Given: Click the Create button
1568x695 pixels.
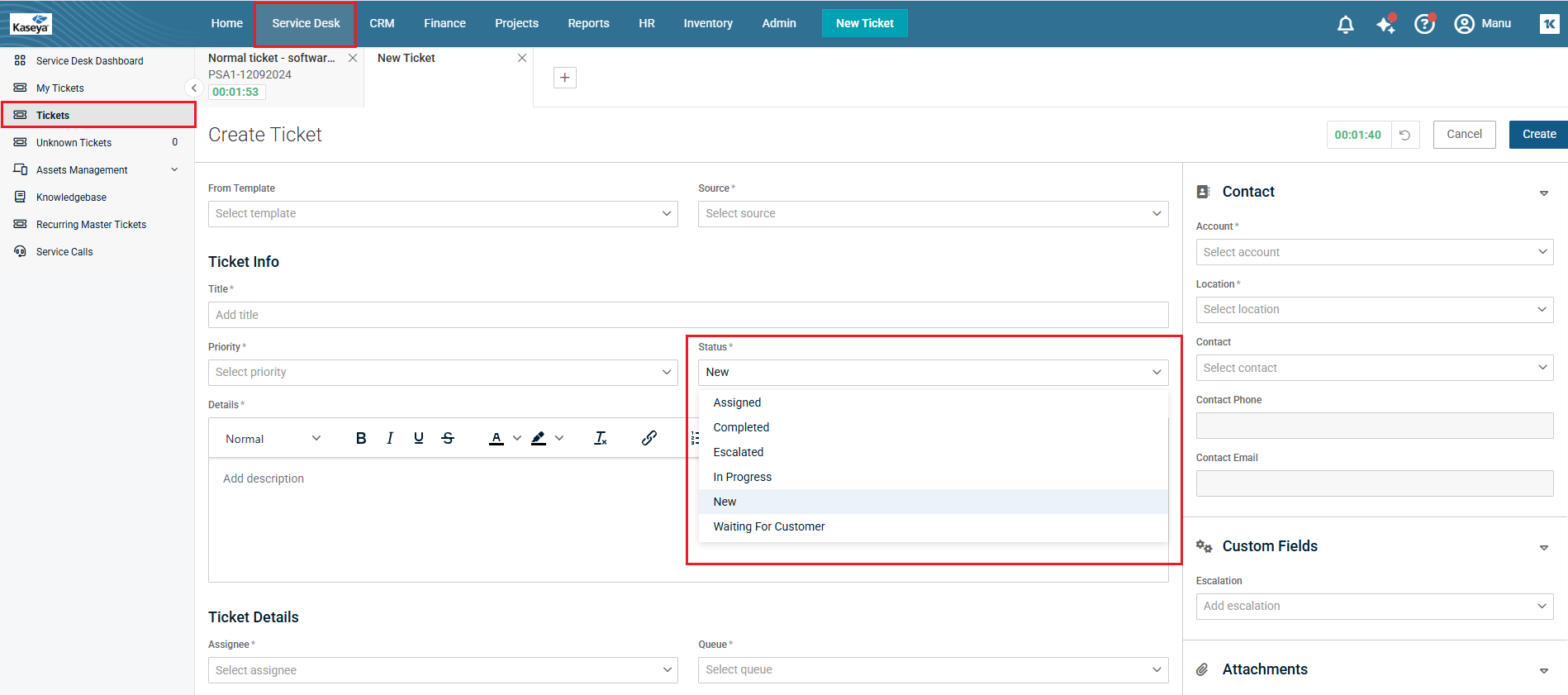Looking at the screenshot, I should pos(1538,135).
